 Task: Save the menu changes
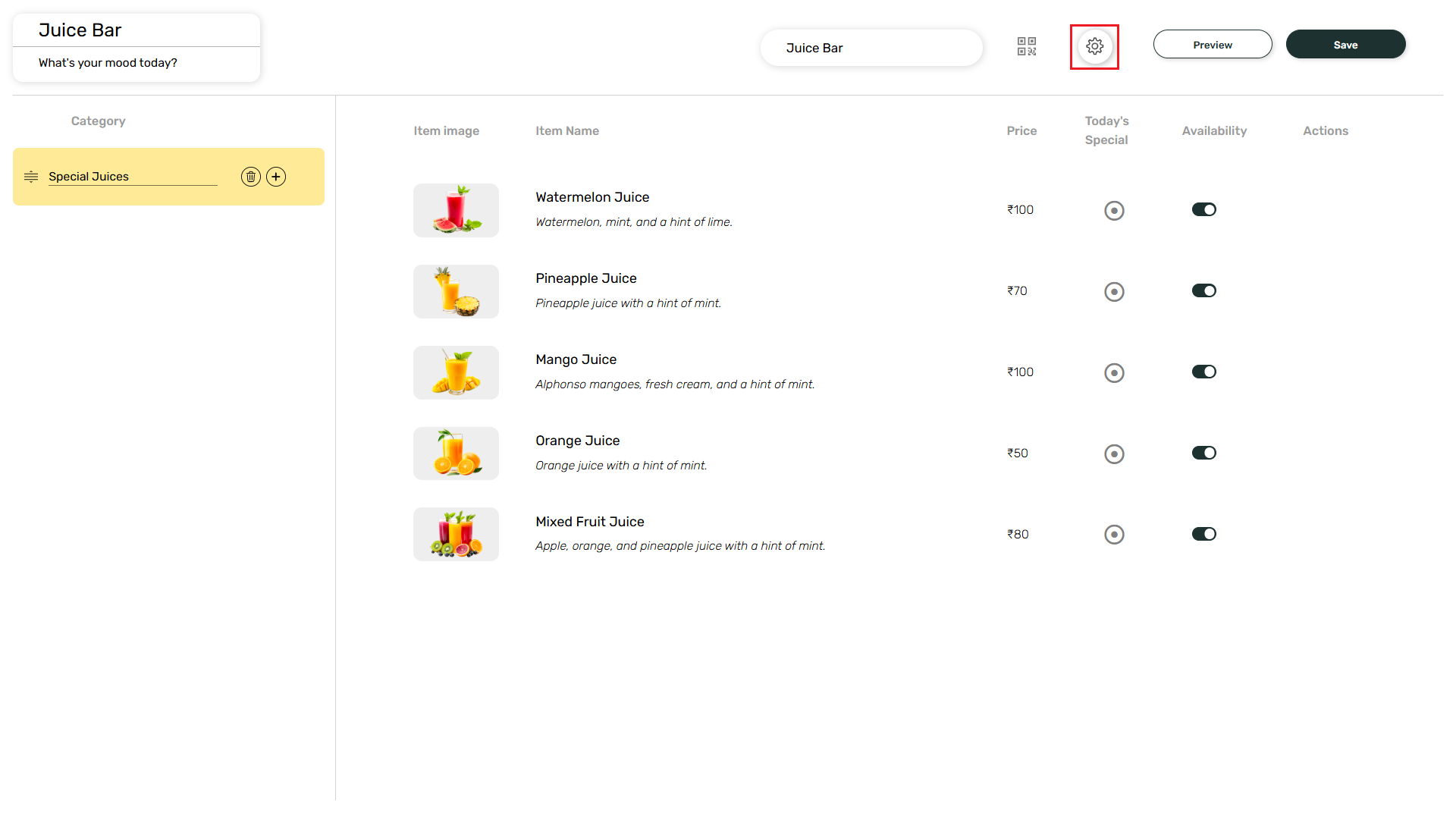pyautogui.click(x=1345, y=45)
